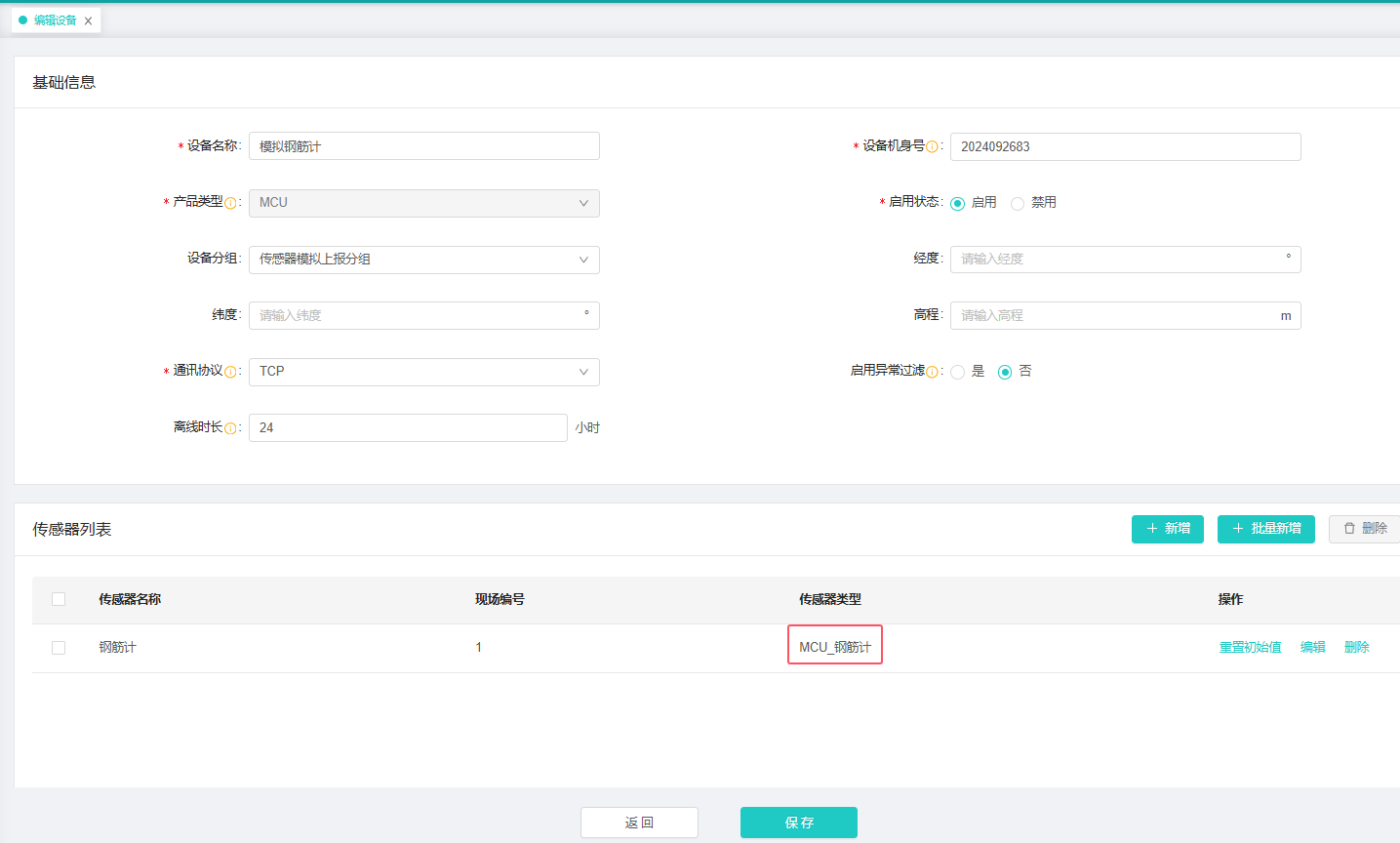
Task: Tick the checkbox for the 钢筋计 row
Action: [59, 648]
